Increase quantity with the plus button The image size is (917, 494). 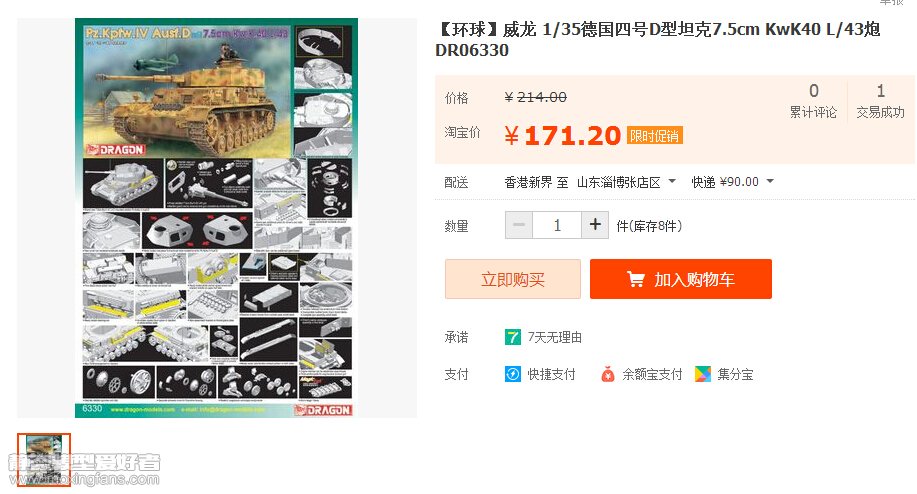point(595,225)
